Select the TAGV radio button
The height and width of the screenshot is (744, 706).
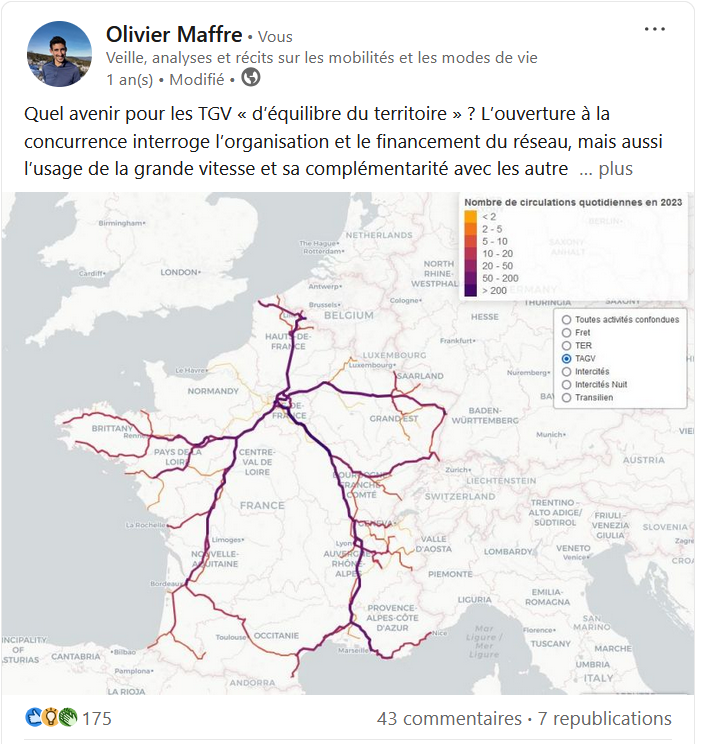567,359
